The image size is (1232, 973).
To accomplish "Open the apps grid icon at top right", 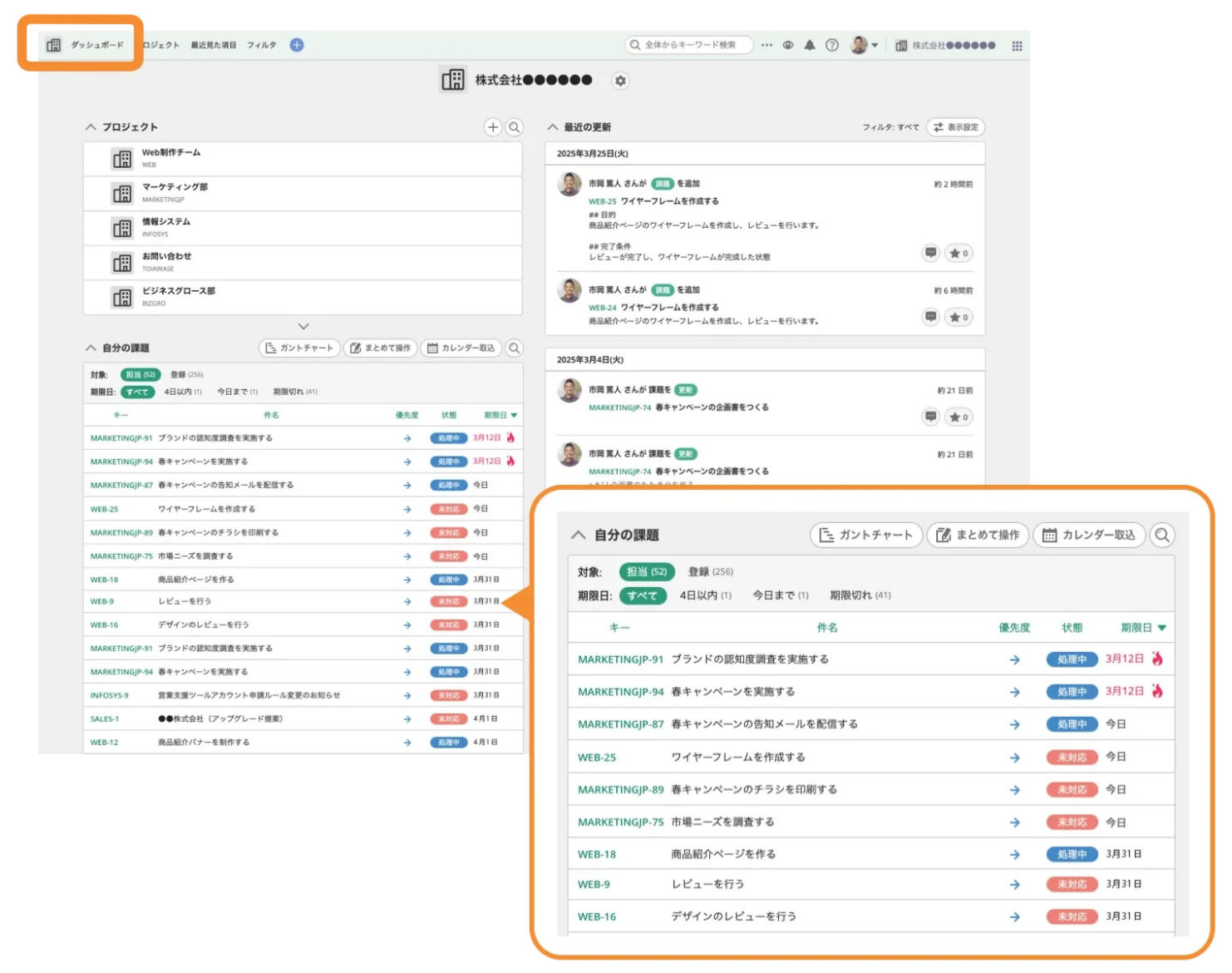I will pos(1017,46).
